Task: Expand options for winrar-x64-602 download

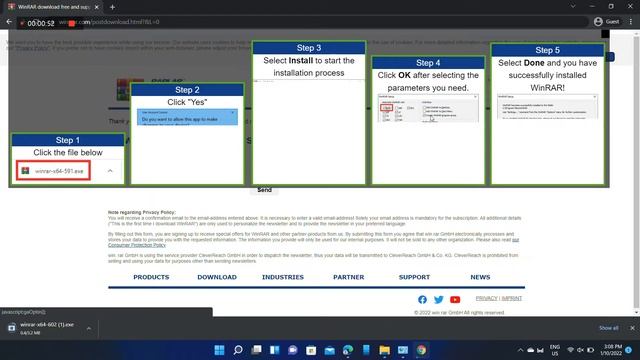Action: coord(89,328)
